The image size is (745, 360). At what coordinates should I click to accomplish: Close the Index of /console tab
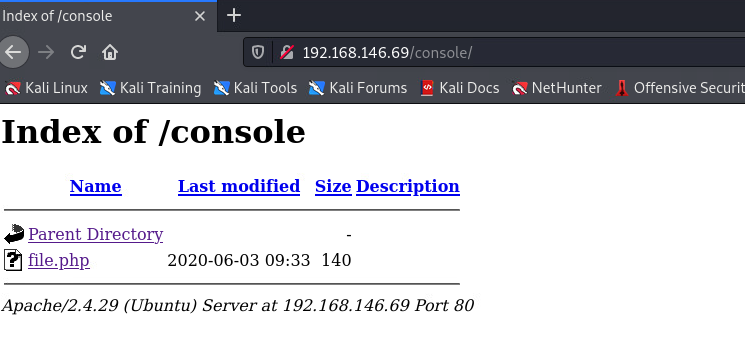(200, 16)
